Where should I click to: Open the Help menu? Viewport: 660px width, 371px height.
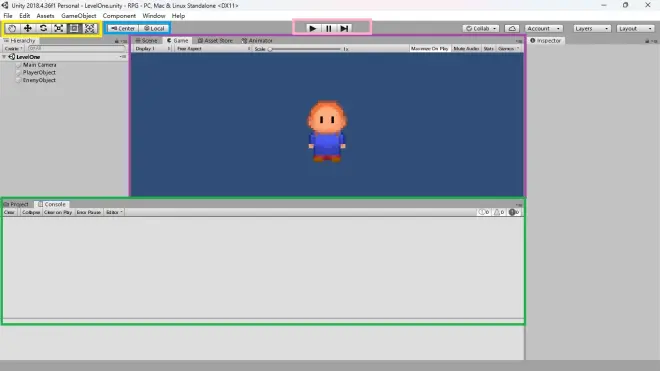pyautogui.click(x=178, y=16)
